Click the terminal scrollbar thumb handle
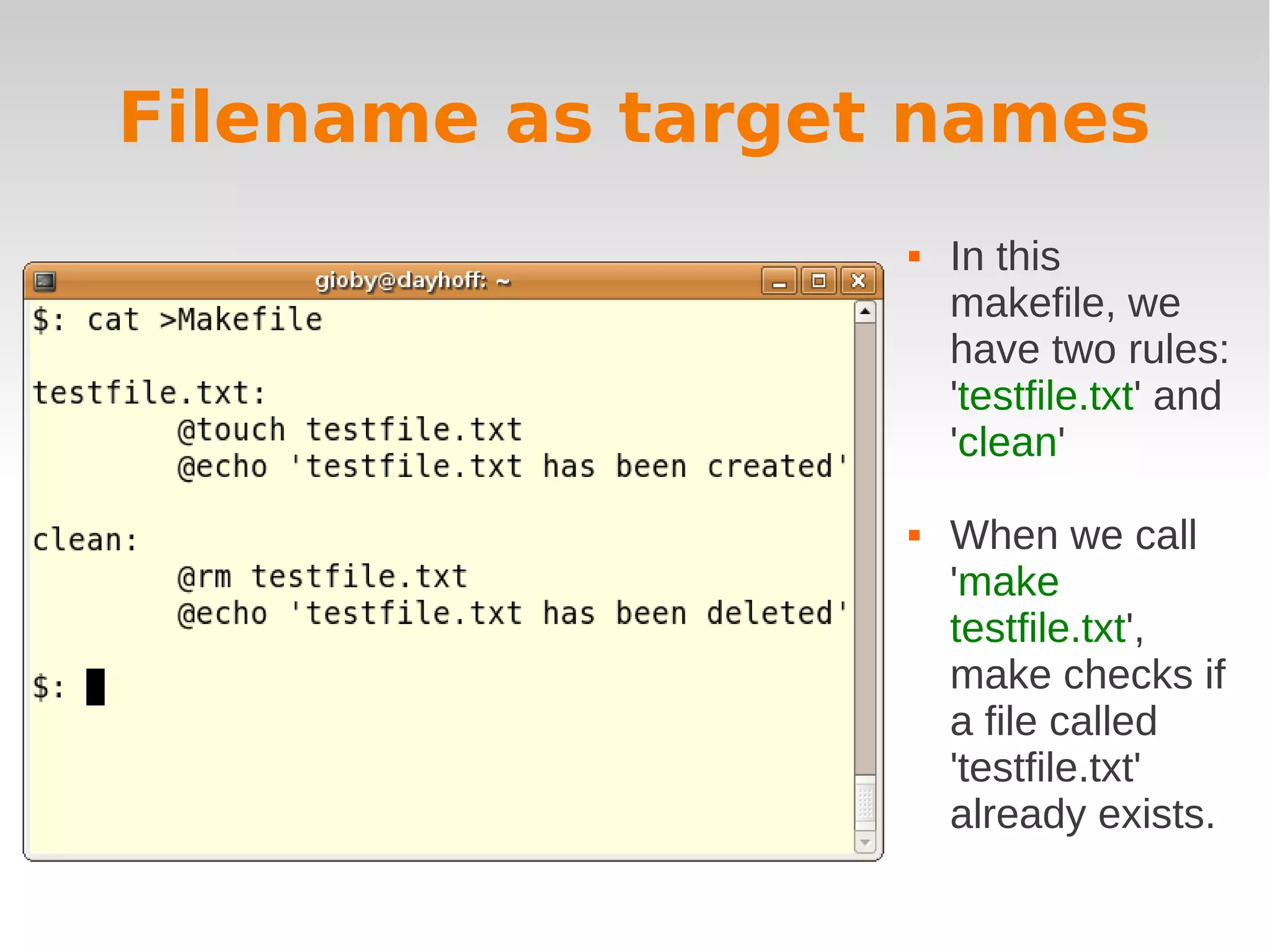This screenshot has height=952, width=1270. pyautogui.click(x=865, y=803)
